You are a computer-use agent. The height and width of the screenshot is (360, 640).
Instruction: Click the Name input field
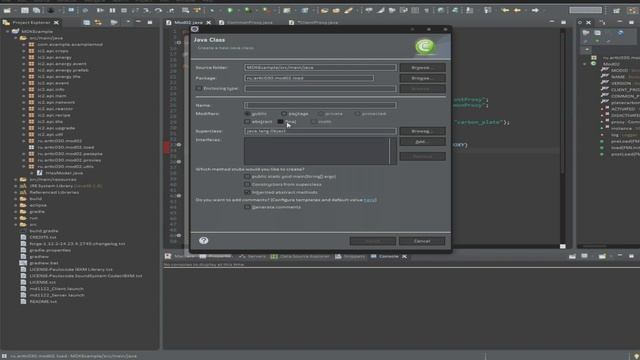click(320, 105)
